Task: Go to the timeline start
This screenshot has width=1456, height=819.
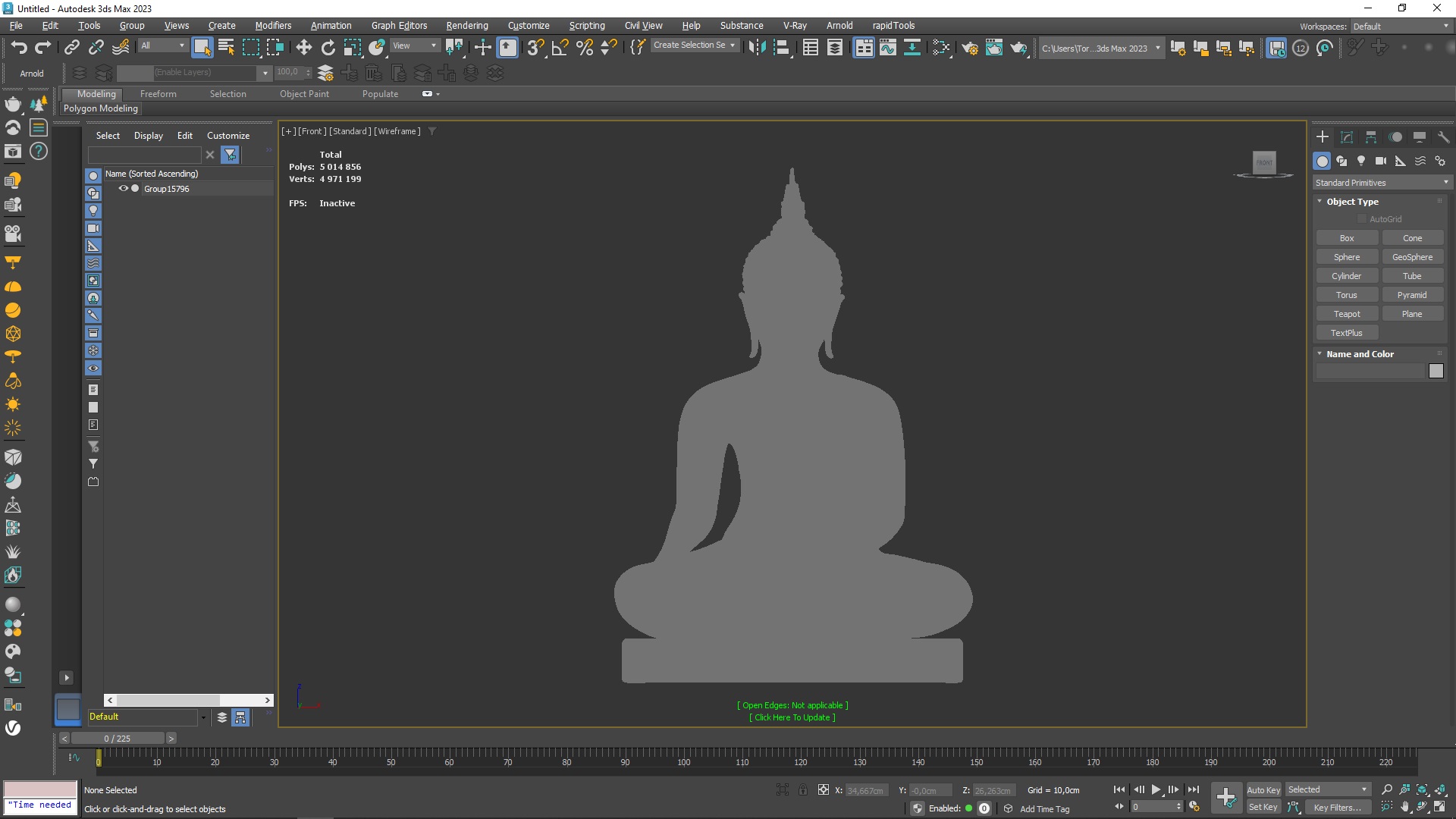Action: click(x=1119, y=789)
